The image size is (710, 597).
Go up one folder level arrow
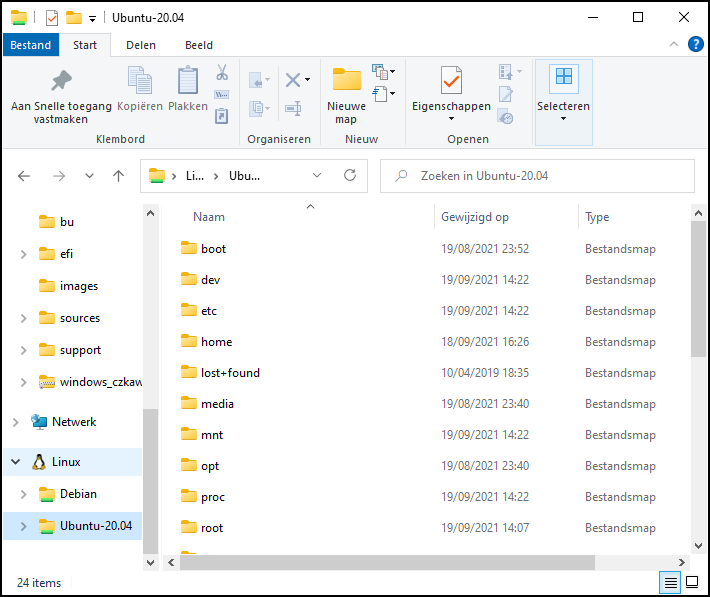(119, 176)
